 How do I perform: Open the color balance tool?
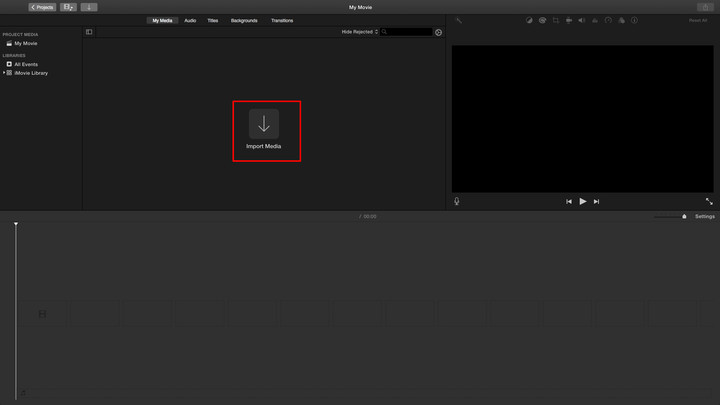click(530, 20)
